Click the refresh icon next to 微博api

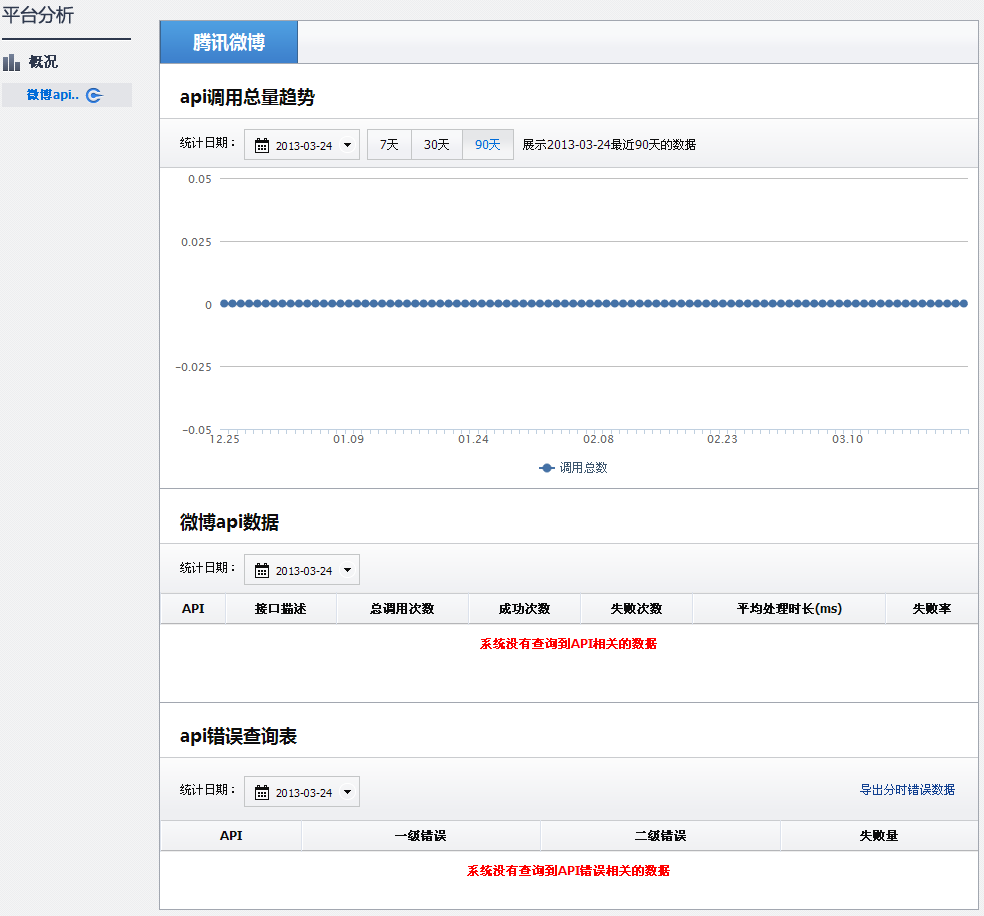point(94,96)
